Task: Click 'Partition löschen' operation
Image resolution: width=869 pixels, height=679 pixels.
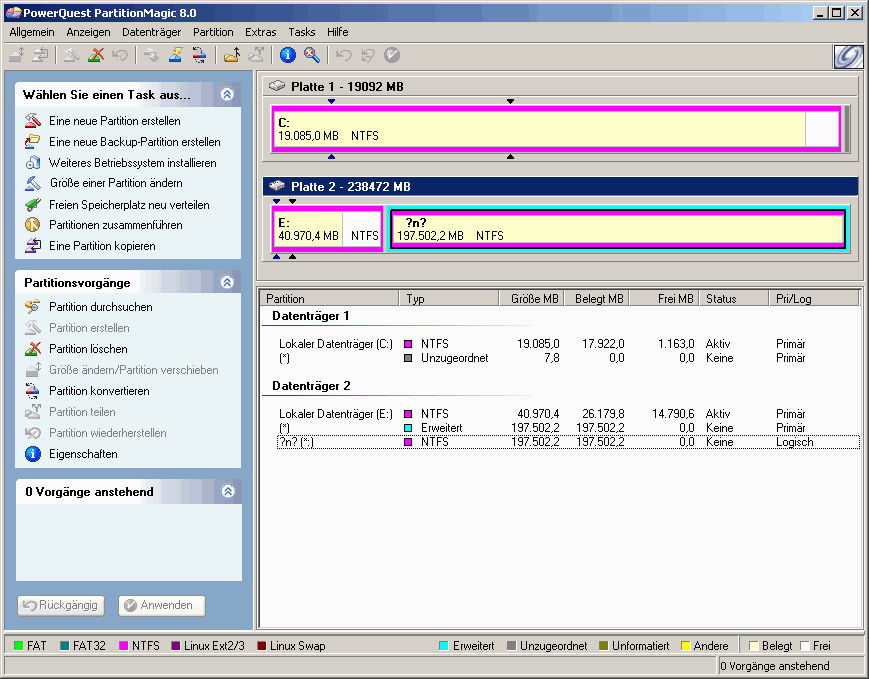Action: pos(88,349)
